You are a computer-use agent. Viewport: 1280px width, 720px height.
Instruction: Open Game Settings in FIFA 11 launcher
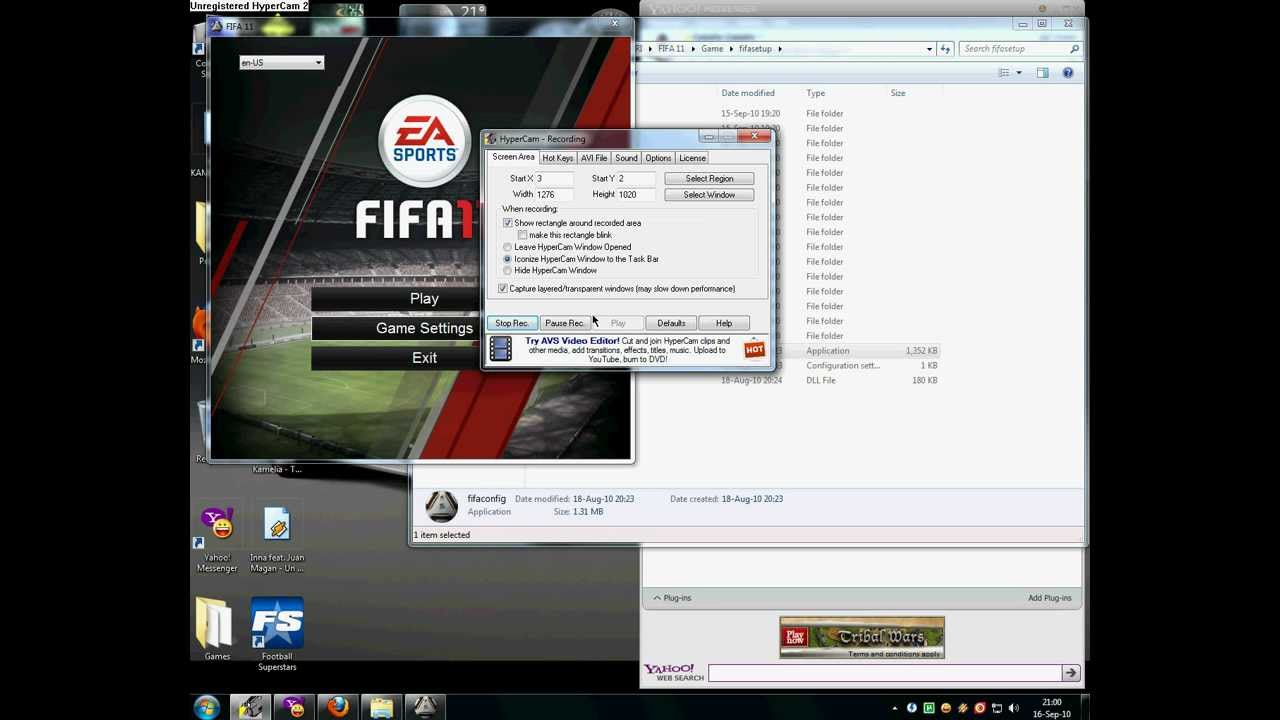[x=424, y=328]
